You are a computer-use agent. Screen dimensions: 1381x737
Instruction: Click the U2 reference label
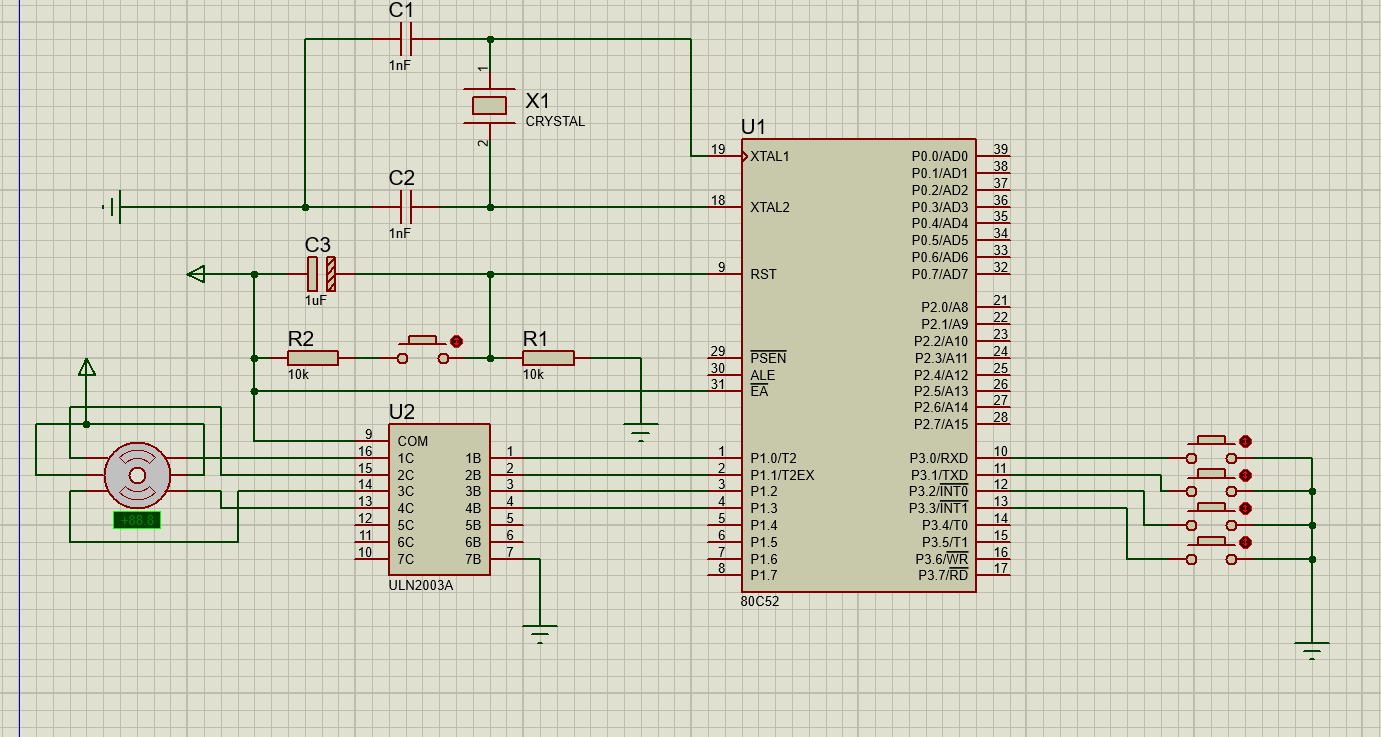(x=402, y=411)
